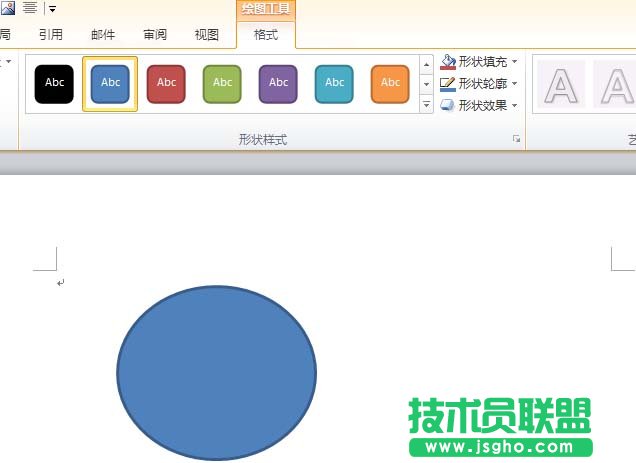The height and width of the screenshot is (463, 636).
Task: Click the 形状填充 label
Action: point(483,62)
